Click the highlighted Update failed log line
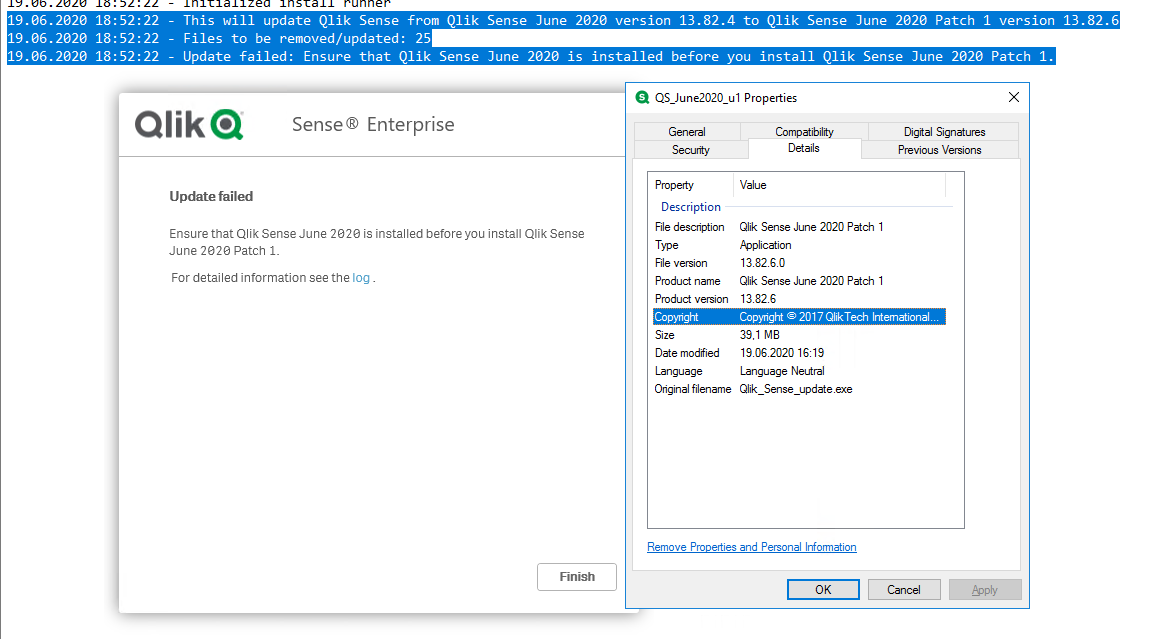The height and width of the screenshot is (639, 1162). (x=530, y=56)
